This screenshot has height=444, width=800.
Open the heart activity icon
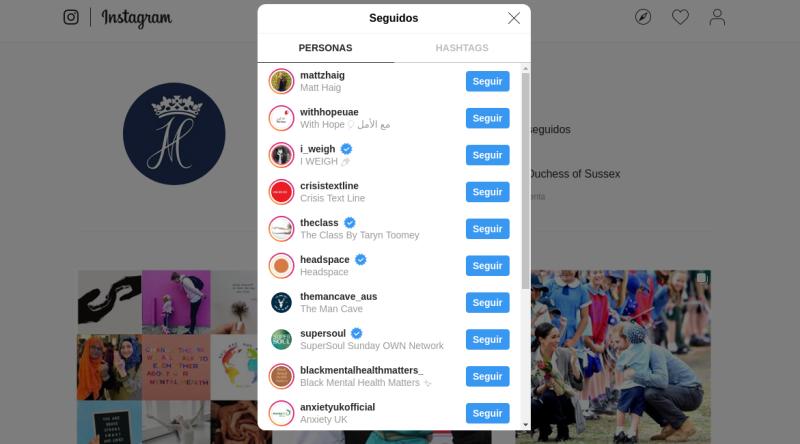(680, 17)
